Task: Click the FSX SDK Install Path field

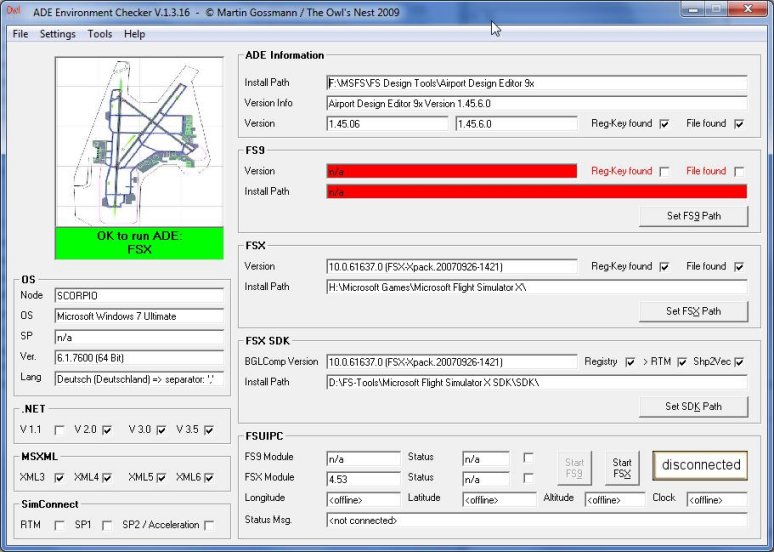Action: (537, 383)
